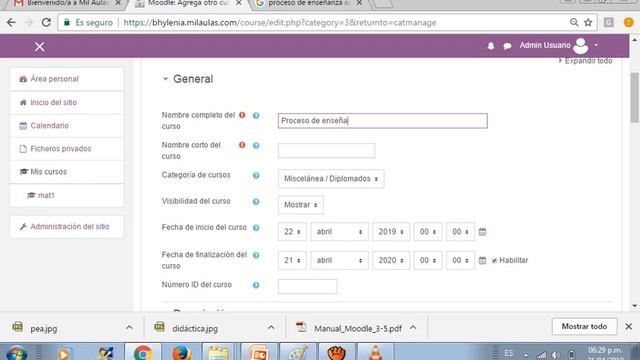The height and width of the screenshot is (360, 640).
Task: Open Chrome from the taskbar
Action: coord(143,352)
